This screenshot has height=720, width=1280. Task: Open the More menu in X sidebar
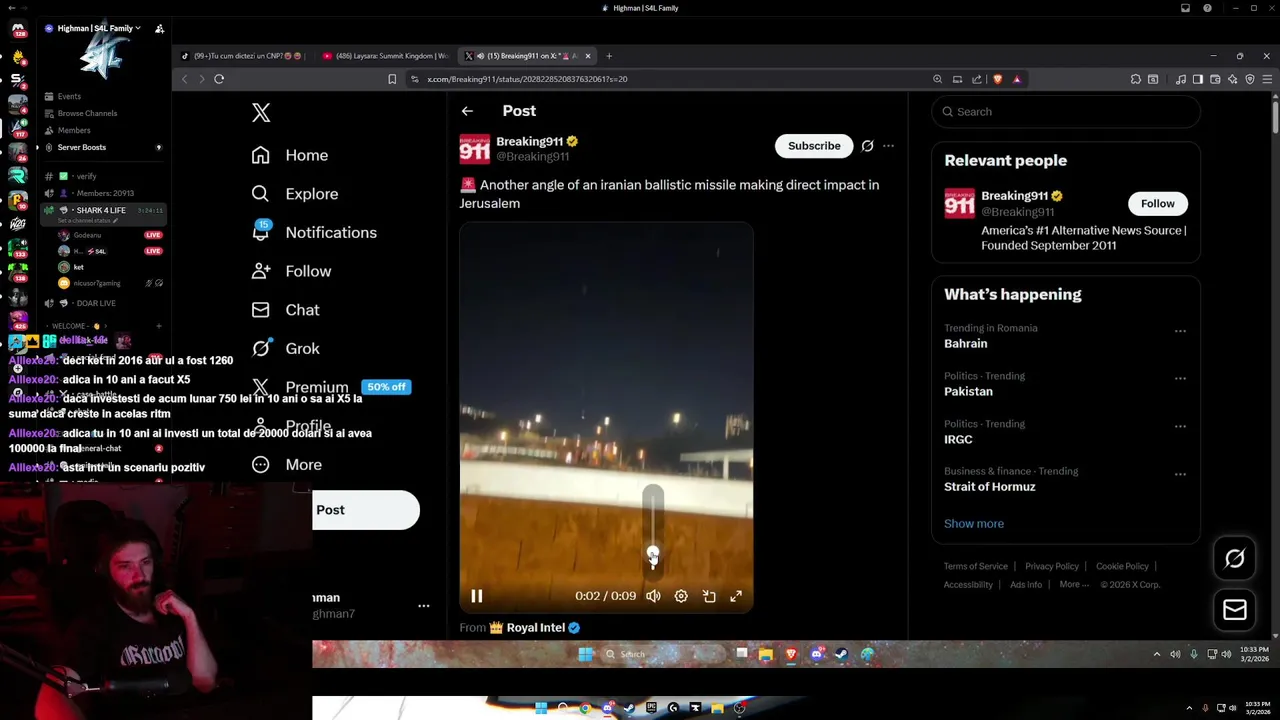[287, 465]
